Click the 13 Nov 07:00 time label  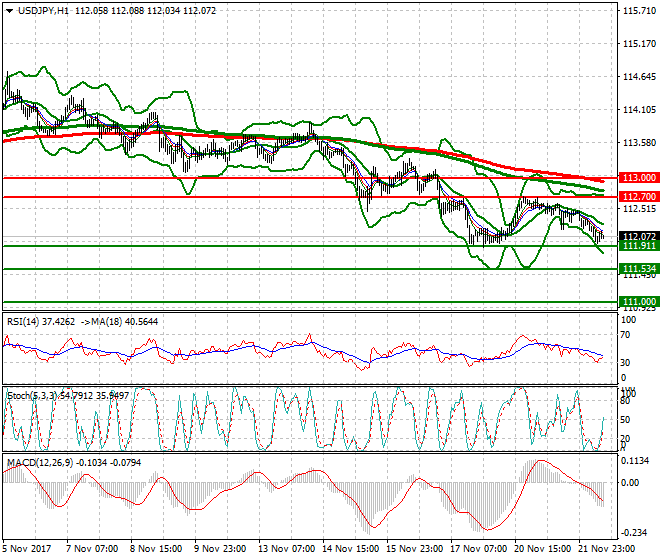click(x=286, y=549)
